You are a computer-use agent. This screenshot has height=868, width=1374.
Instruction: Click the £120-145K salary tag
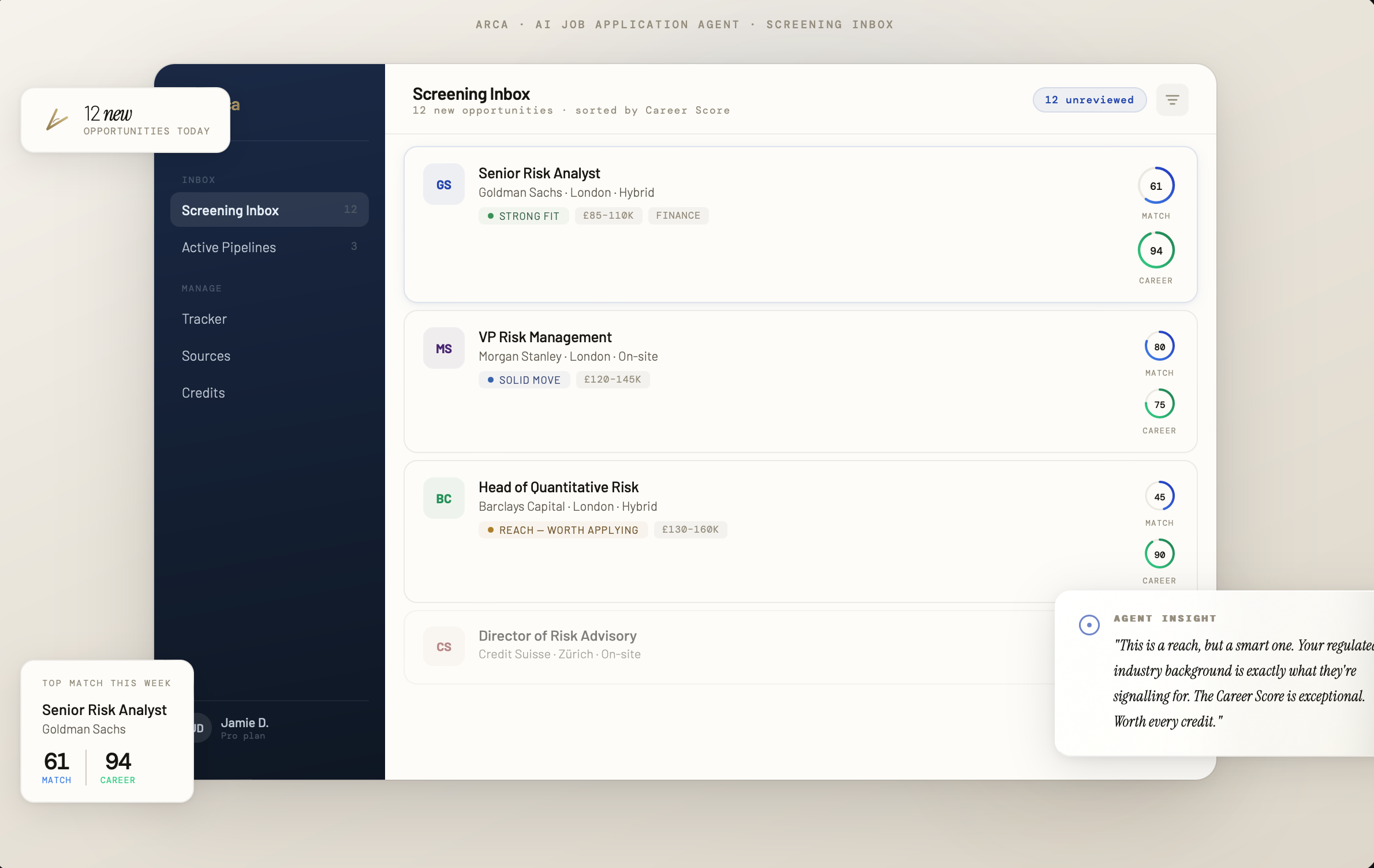612,379
